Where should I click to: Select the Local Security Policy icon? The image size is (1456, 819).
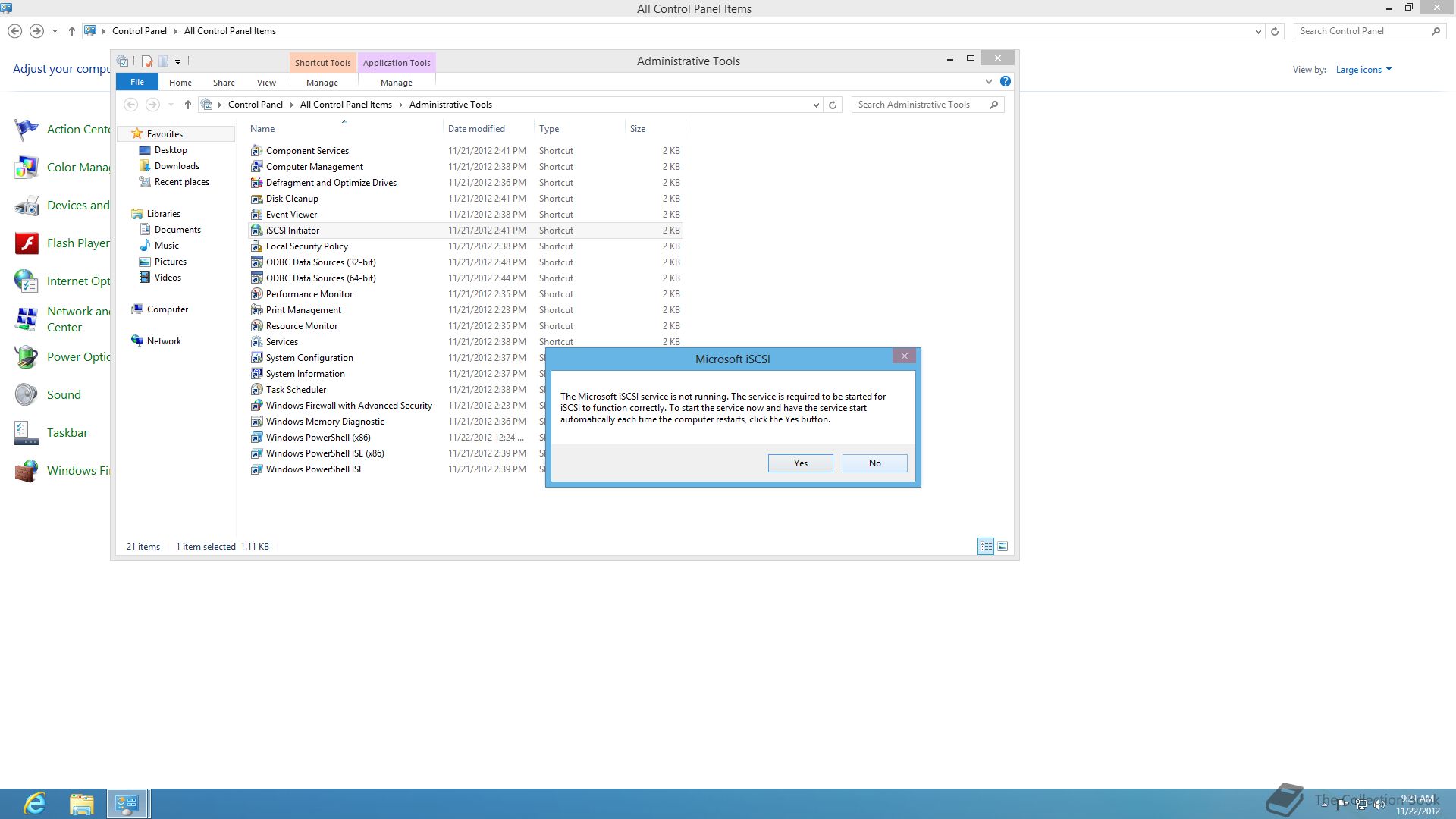click(x=256, y=246)
